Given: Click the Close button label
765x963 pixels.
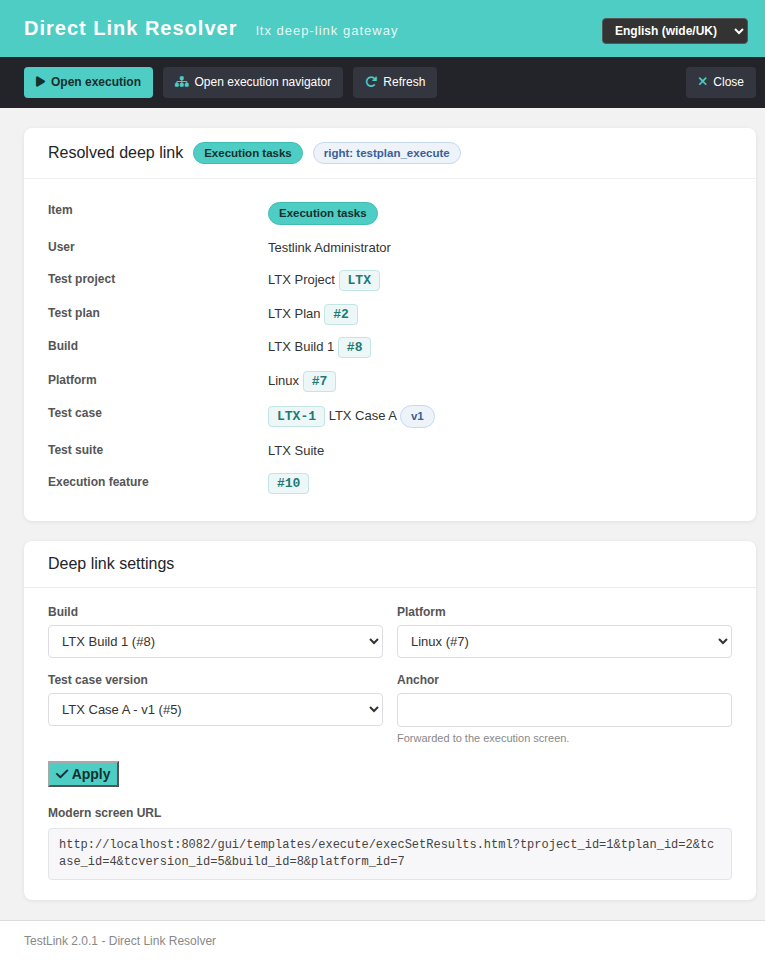Looking at the screenshot, I should coord(728,82).
